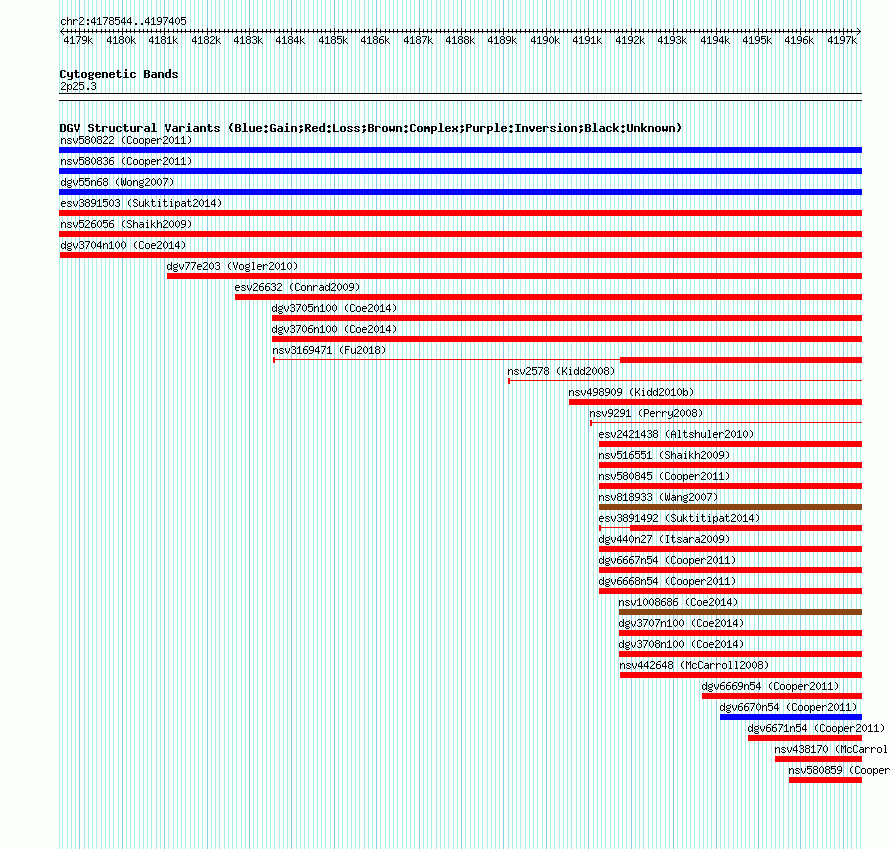Click the 4185k ruler tick label
The image size is (890, 849).
click(333, 40)
